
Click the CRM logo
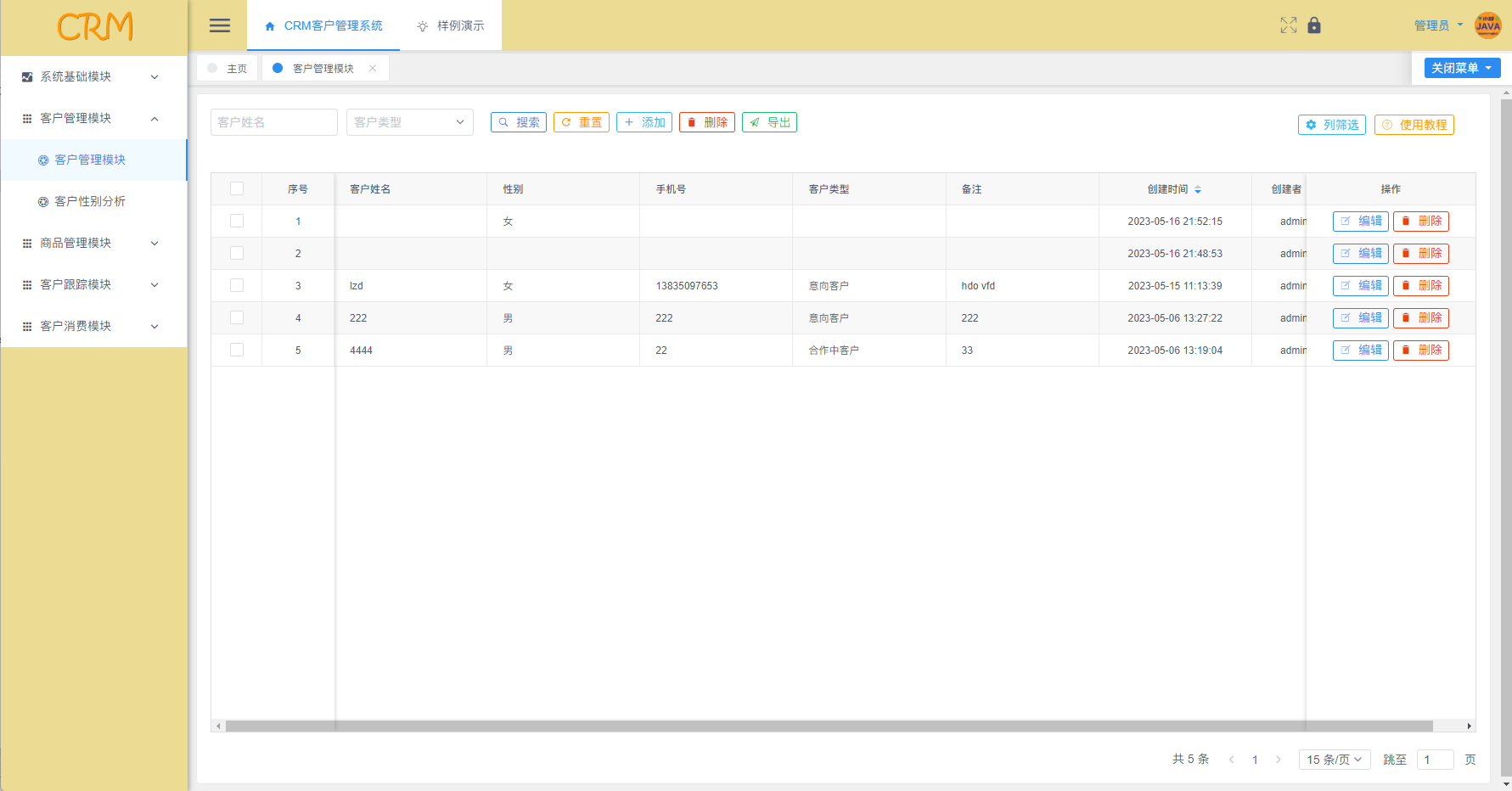[94, 27]
